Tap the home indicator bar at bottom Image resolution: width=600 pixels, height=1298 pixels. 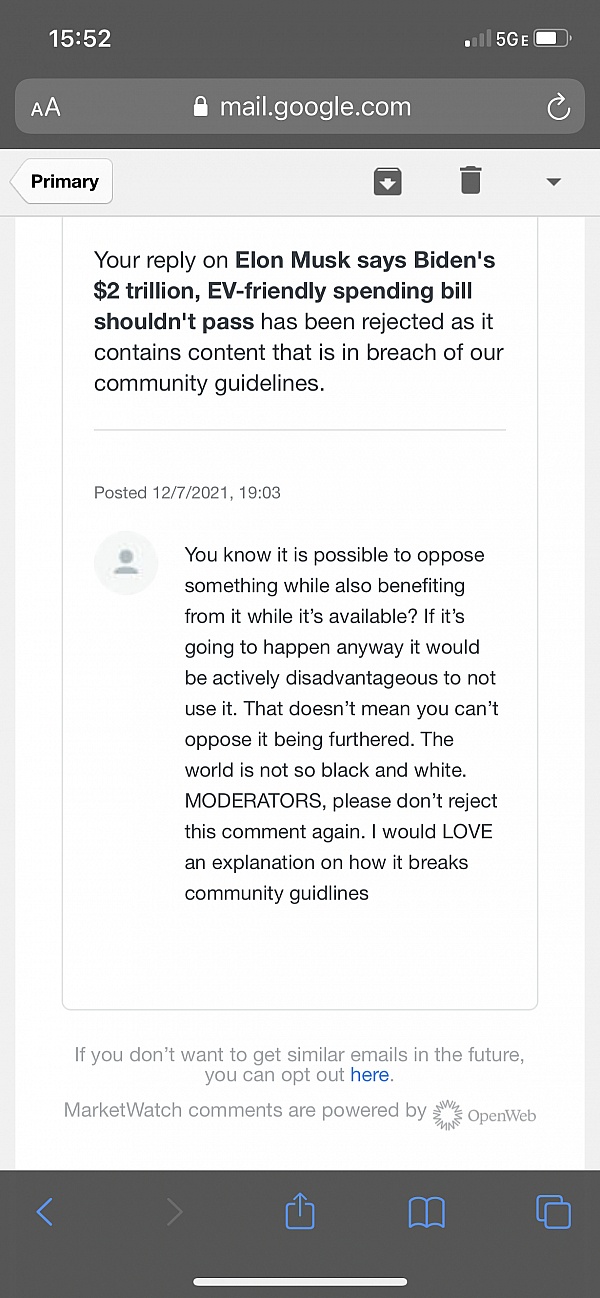(x=300, y=1282)
